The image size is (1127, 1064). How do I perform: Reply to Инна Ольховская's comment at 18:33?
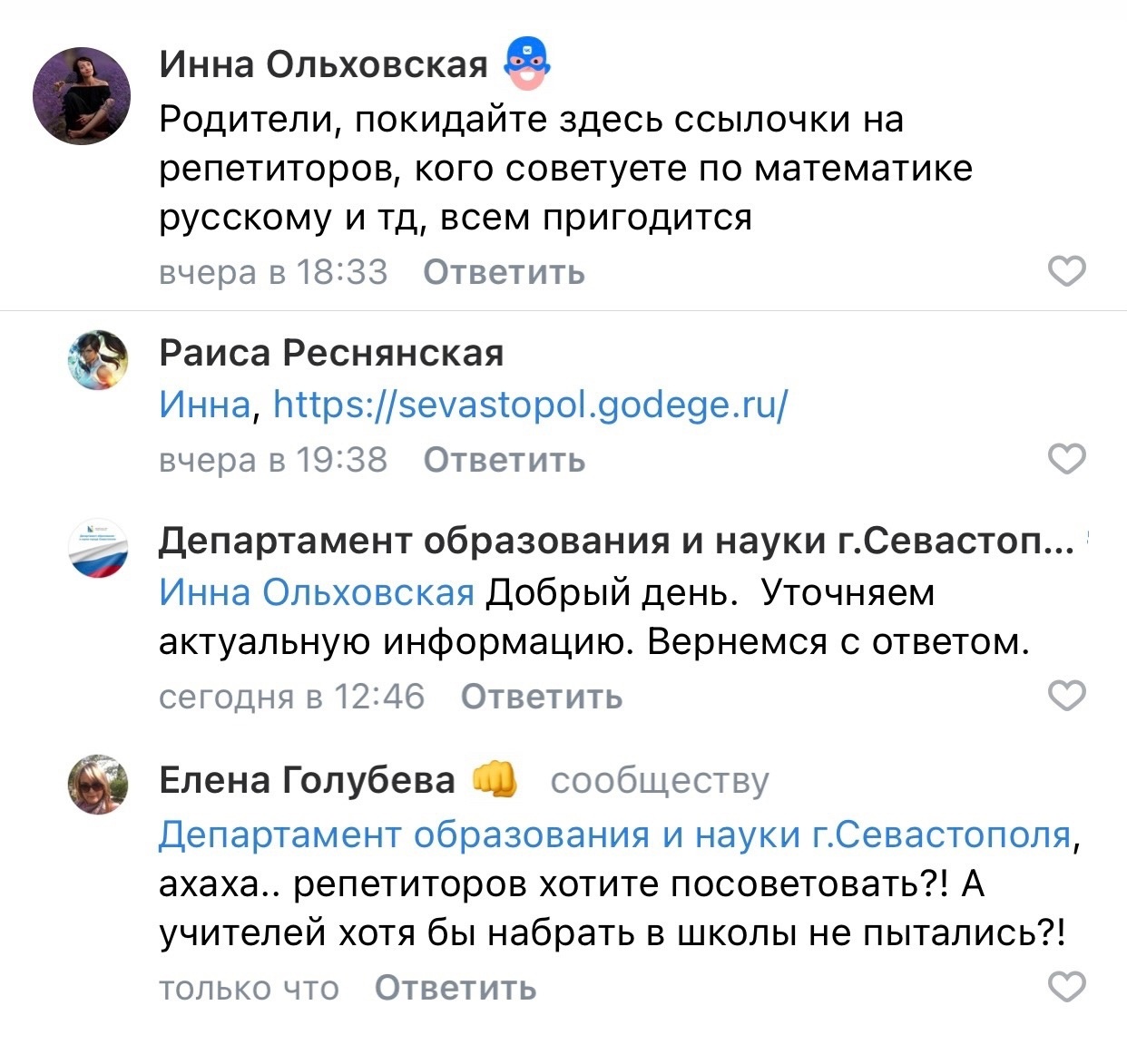(505, 272)
